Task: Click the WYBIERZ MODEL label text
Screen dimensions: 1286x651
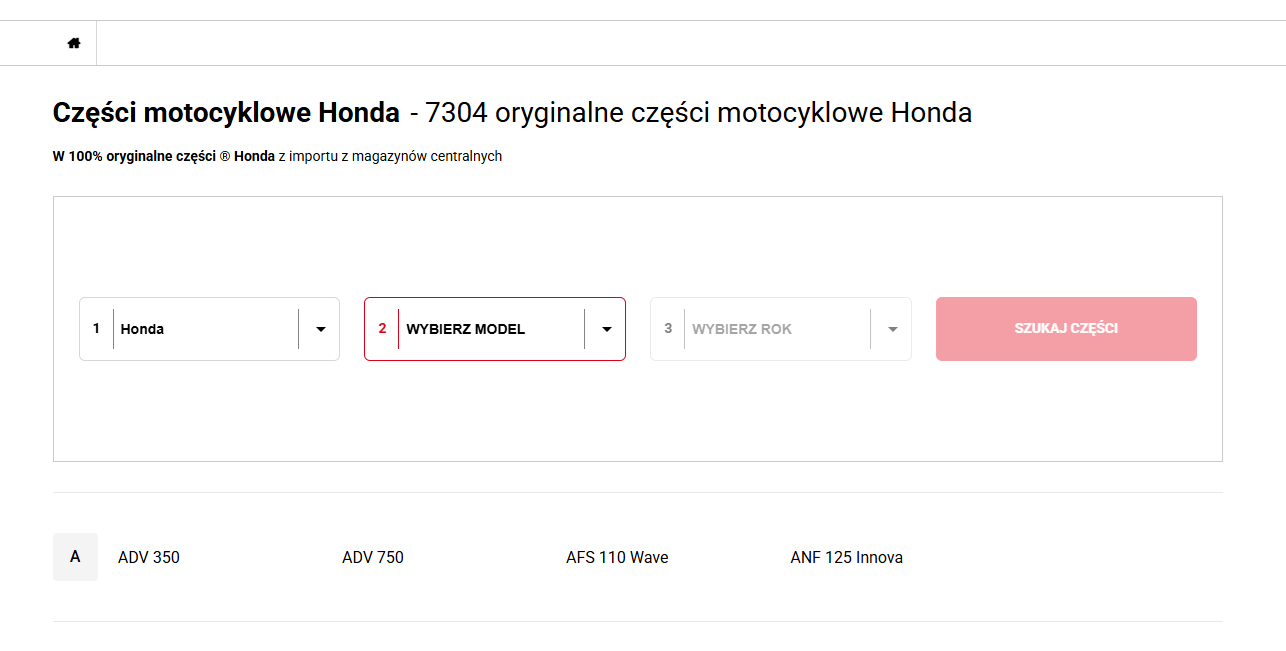Action: coord(465,329)
